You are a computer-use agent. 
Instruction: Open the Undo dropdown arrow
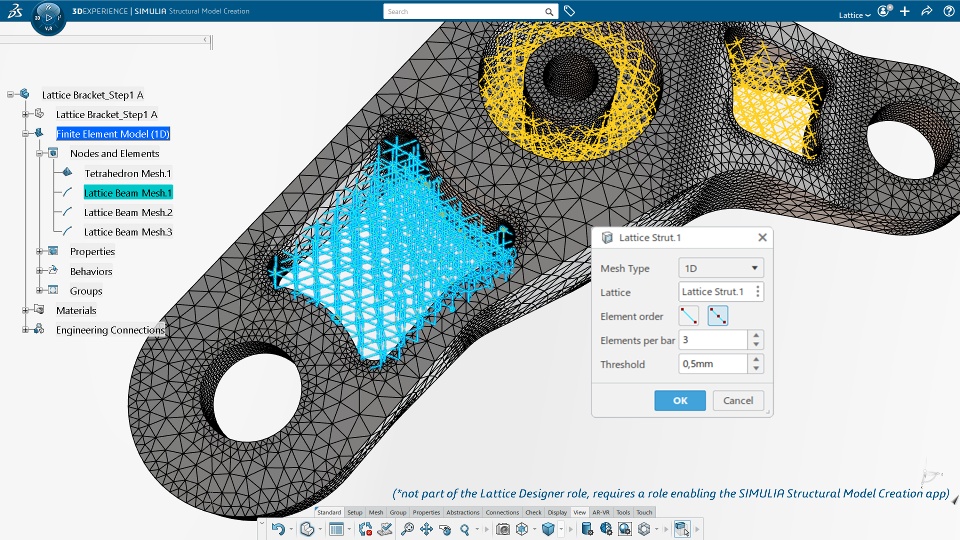pyautogui.click(x=291, y=529)
